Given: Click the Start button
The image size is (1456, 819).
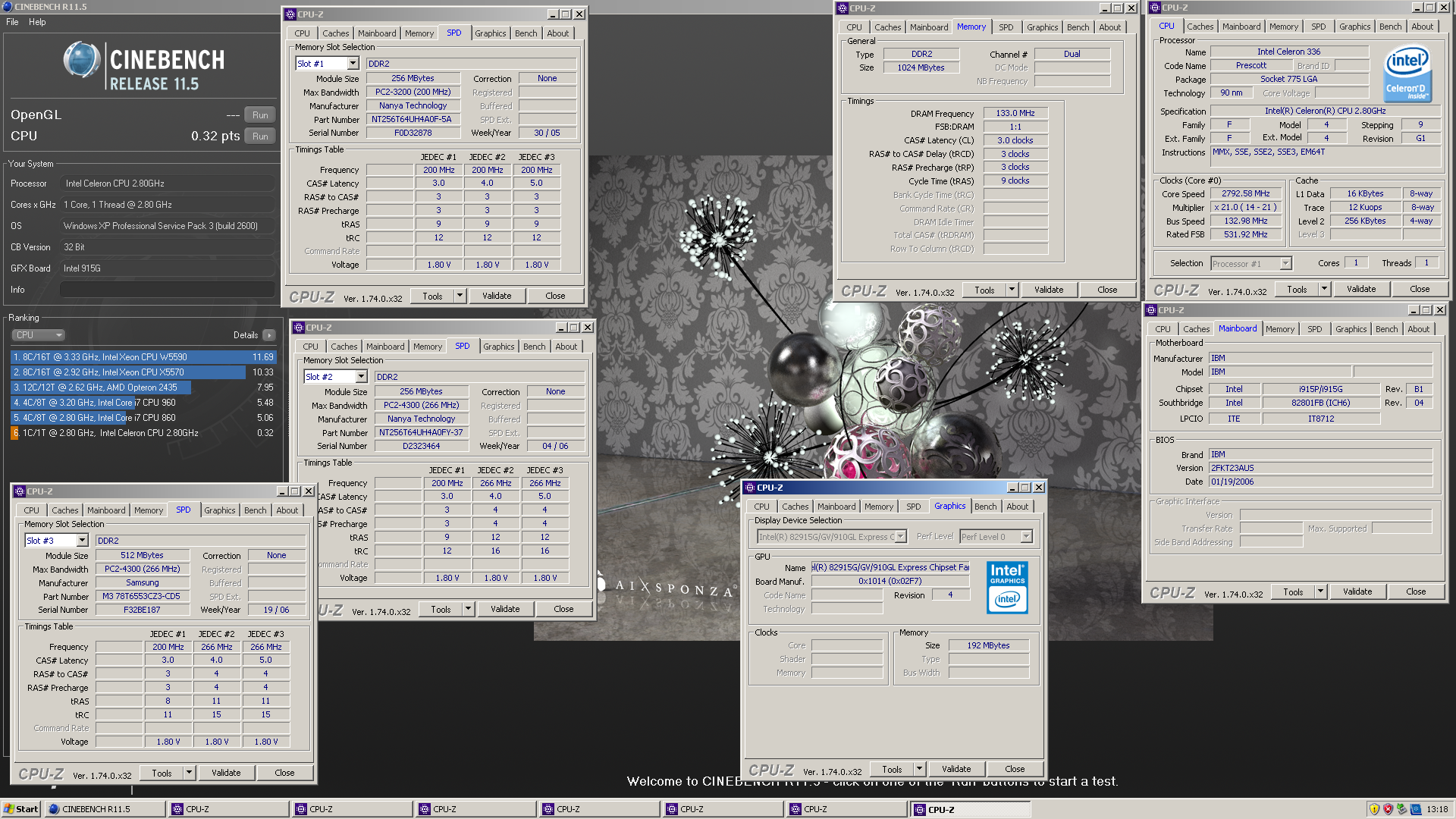Looking at the screenshot, I should (x=20, y=809).
